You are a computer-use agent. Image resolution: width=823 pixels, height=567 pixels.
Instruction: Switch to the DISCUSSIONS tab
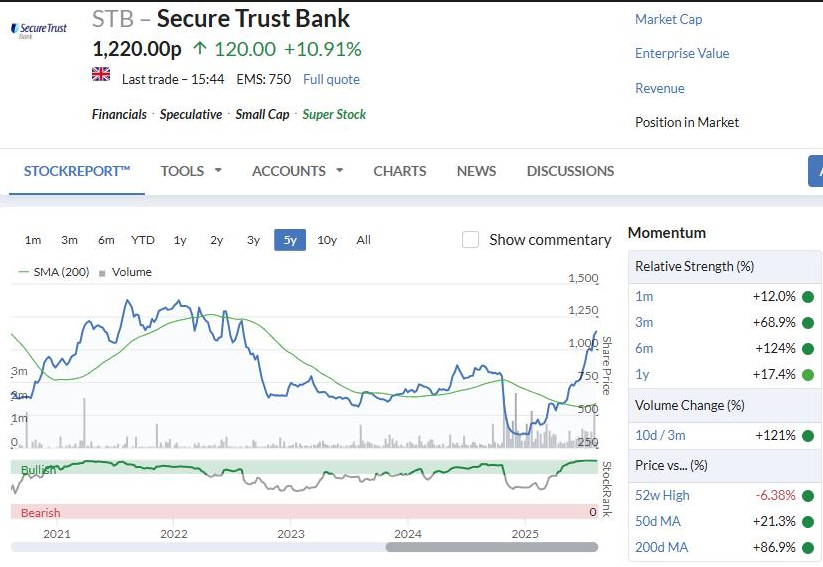(x=570, y=171)
